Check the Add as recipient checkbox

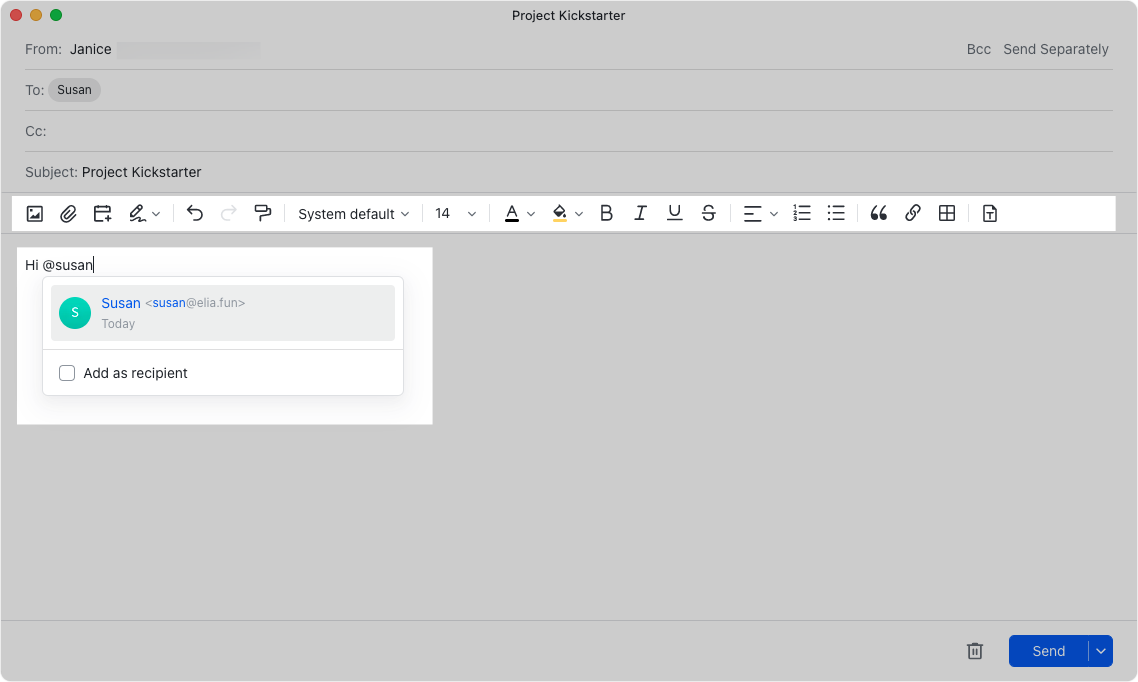(x=67, y=372)
